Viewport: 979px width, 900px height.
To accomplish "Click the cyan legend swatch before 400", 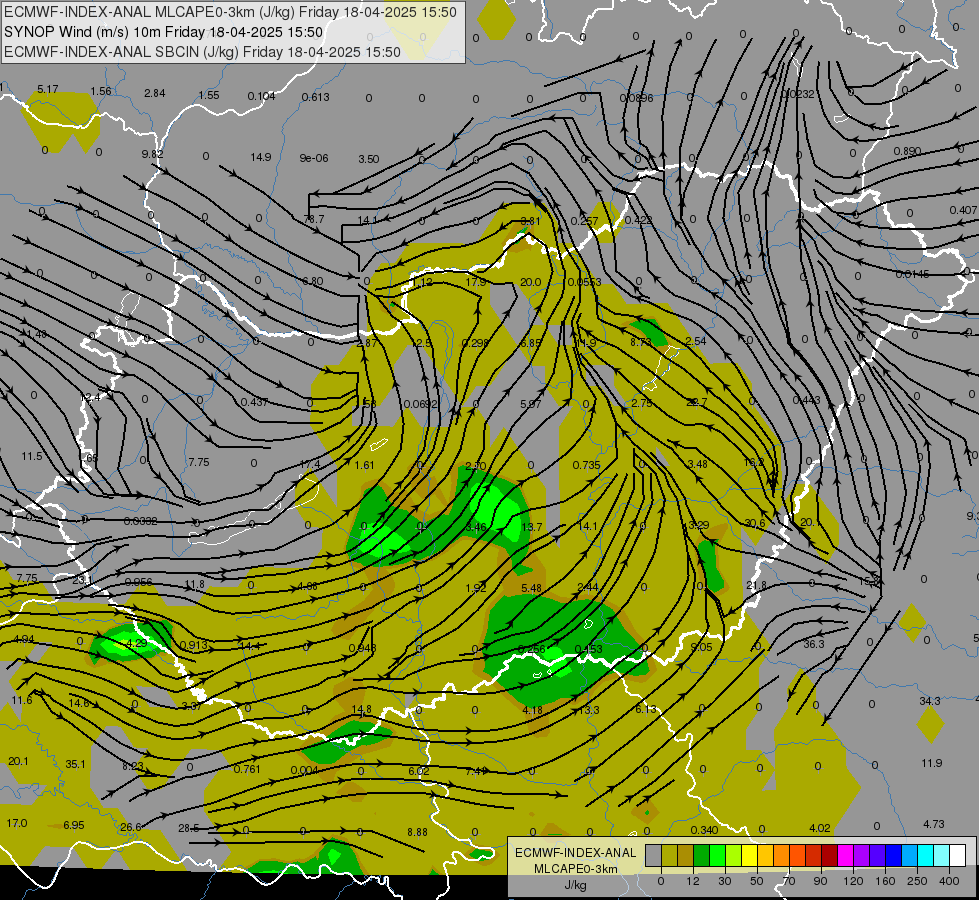I will (x=942, y=855).
